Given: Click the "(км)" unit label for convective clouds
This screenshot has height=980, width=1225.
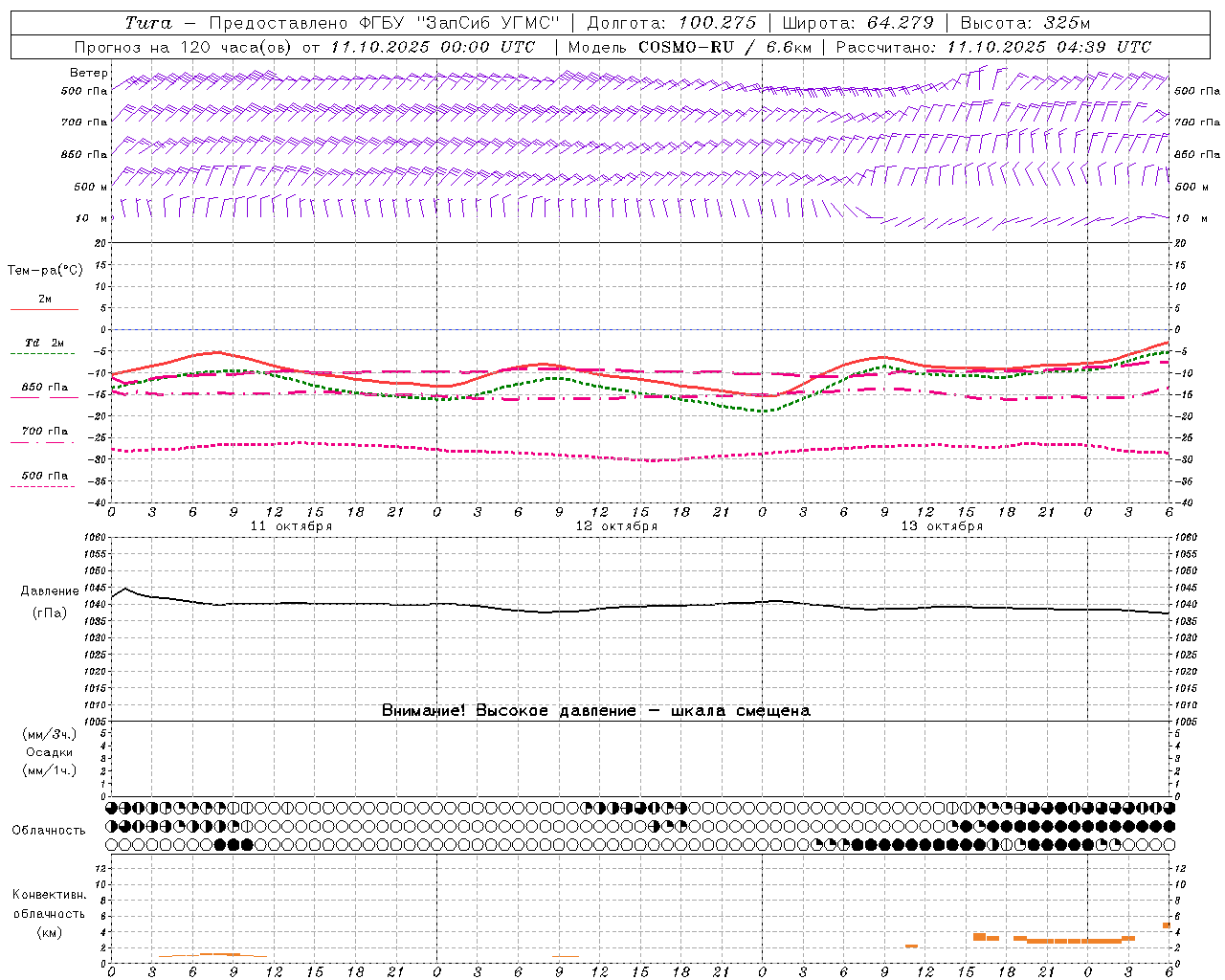Looking at the screenshot, I should pos(49,932).
